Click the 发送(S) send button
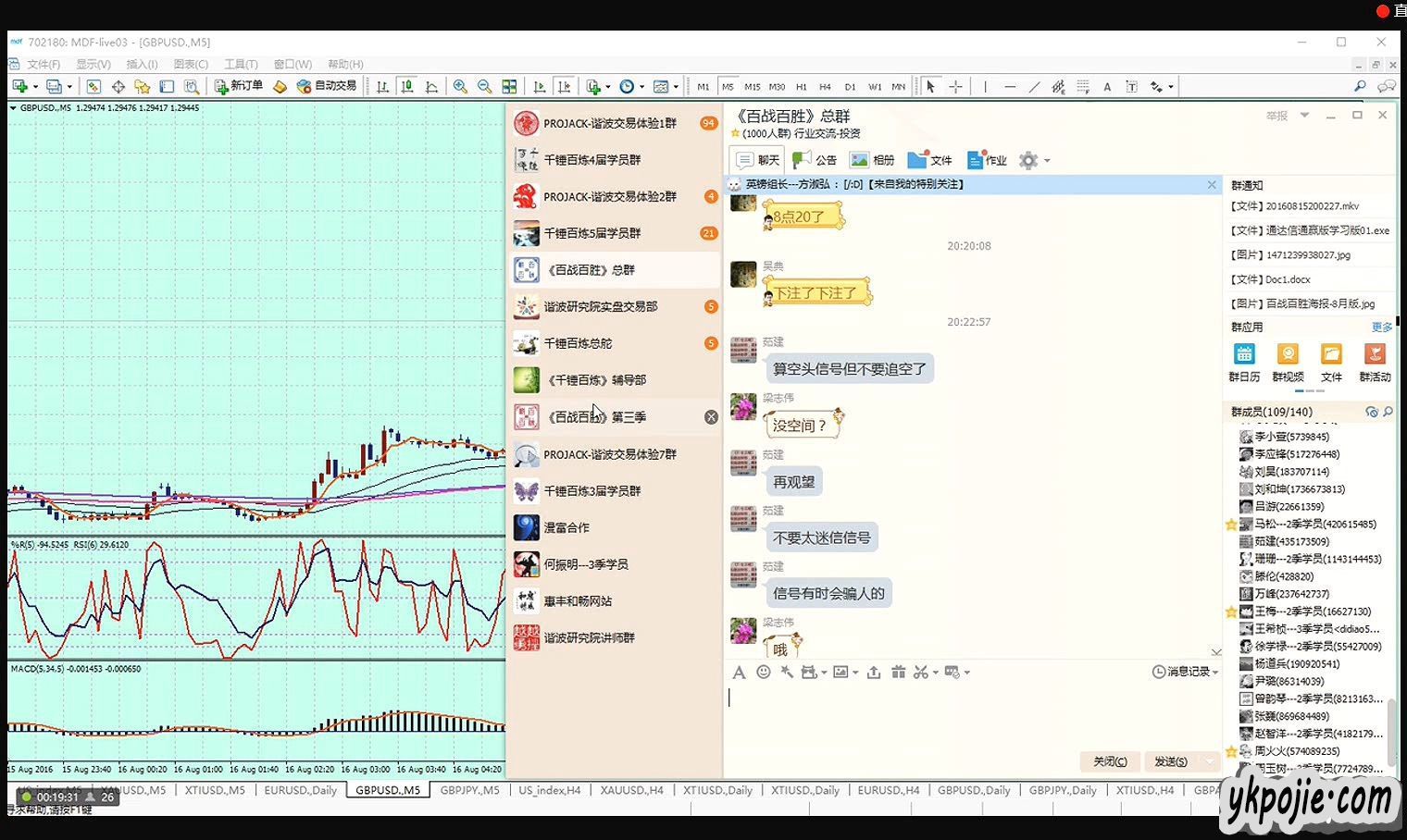The image size is (1407, 840). pyautogui.click(x=1171, y=761)
